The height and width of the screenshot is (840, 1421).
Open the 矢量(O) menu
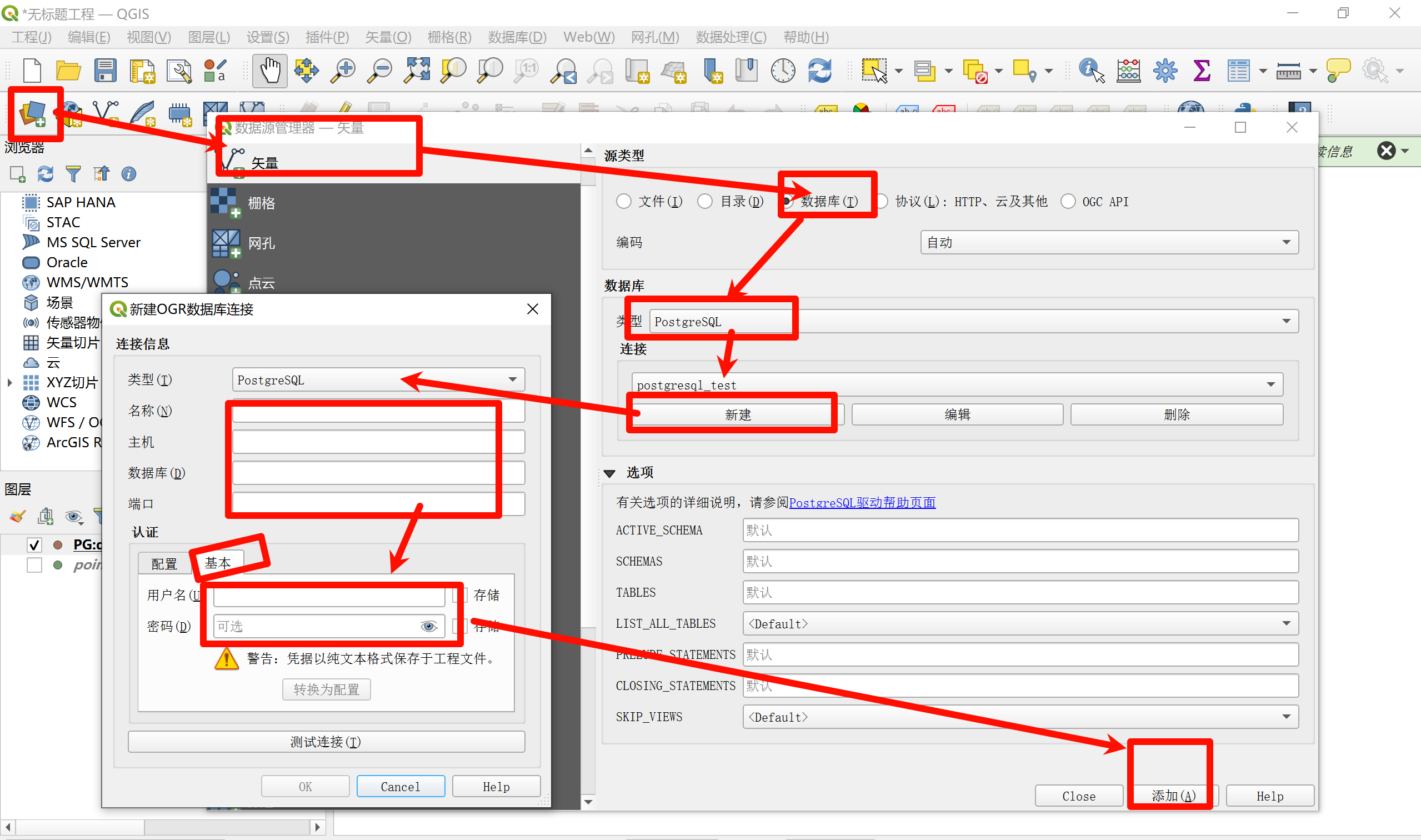click(388, 37)
